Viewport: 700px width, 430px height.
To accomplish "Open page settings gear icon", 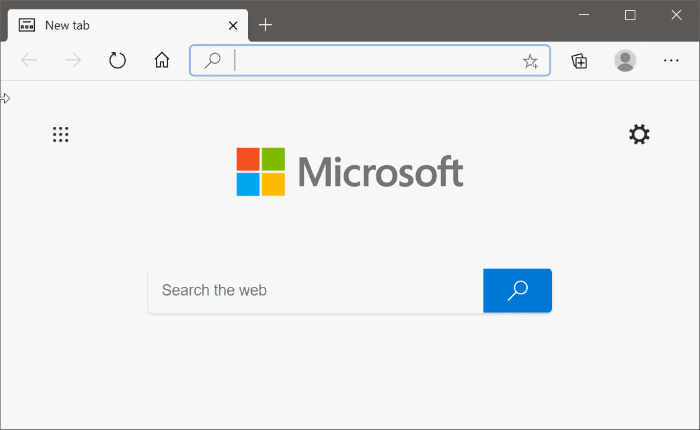I will pos(639,134).
